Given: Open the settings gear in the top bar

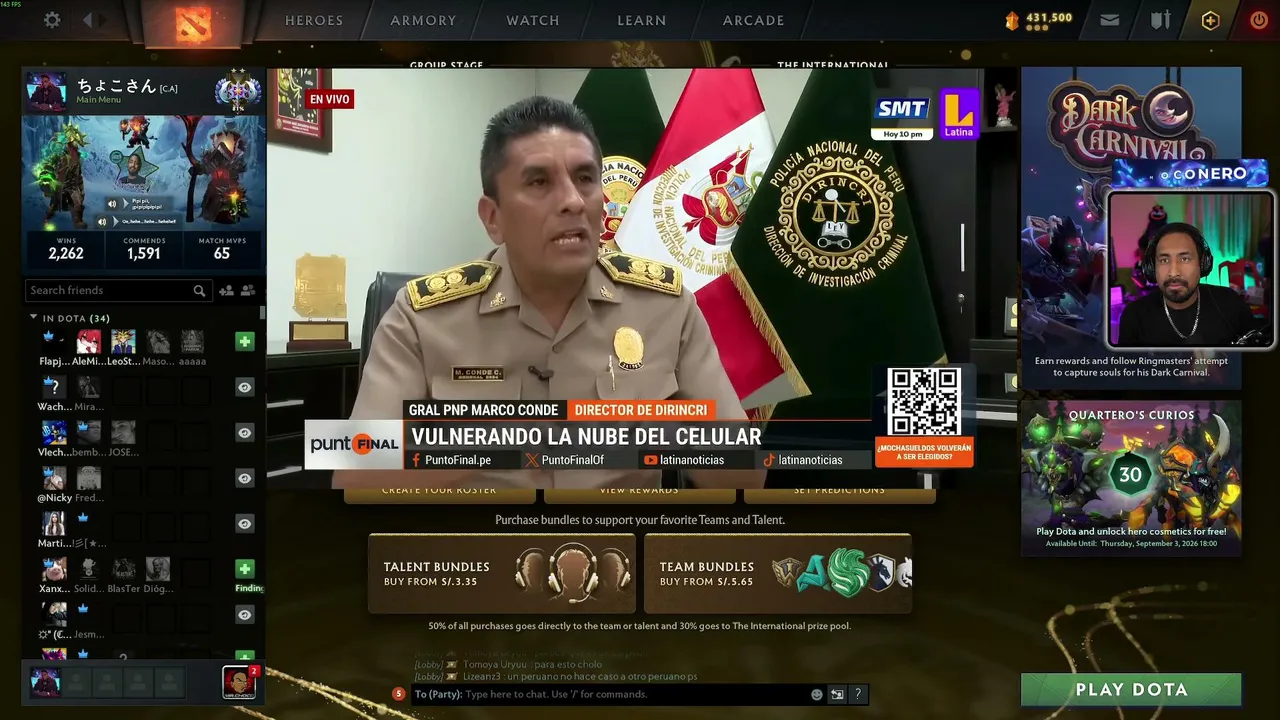Looking at the screenshot, I should 52,20.
